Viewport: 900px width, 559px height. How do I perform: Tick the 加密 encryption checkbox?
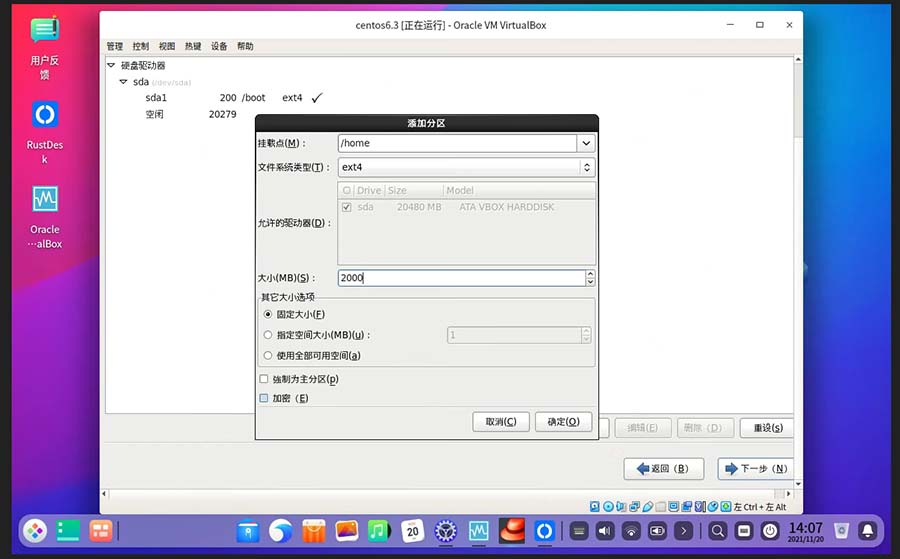[x=264, y=398]
